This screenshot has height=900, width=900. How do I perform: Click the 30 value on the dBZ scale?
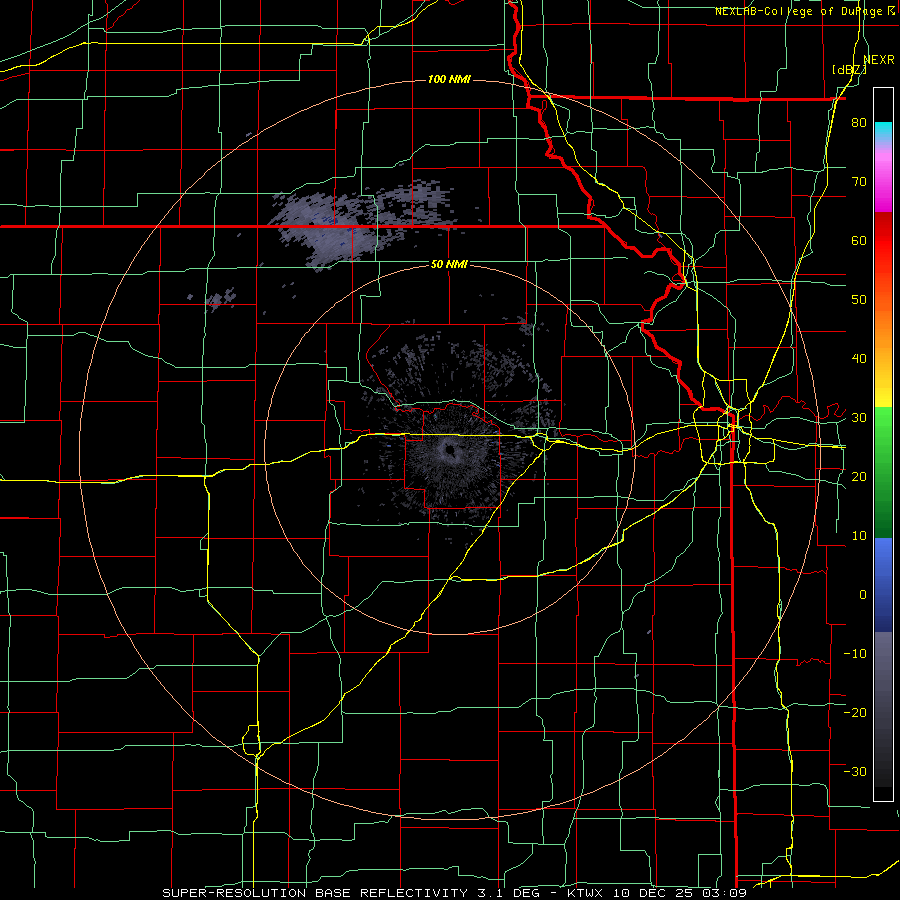pos(859,418)
